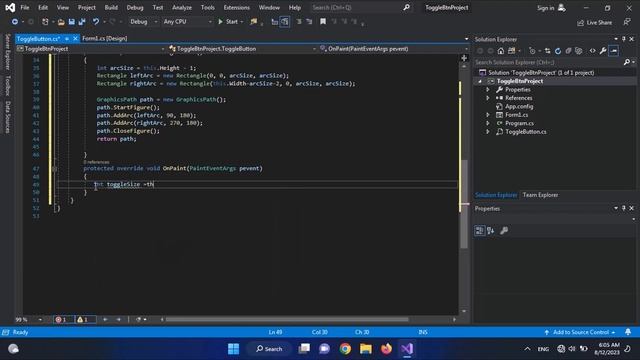Toggle the highlighted toolbar button before the indent icons
640x360 pixels.
tap(285, 22)
